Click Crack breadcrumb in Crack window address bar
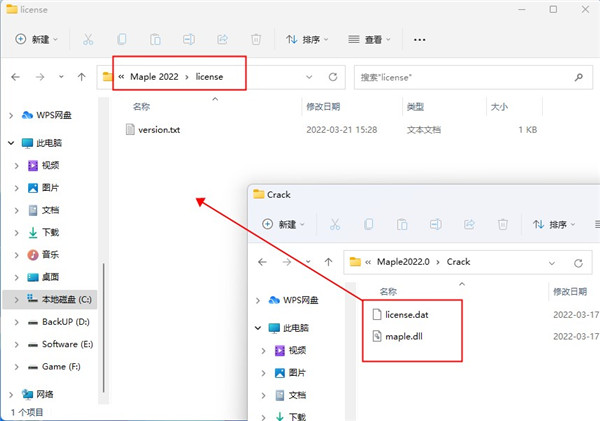This screenshot has width=600, height=421. (x=458, y=262)
